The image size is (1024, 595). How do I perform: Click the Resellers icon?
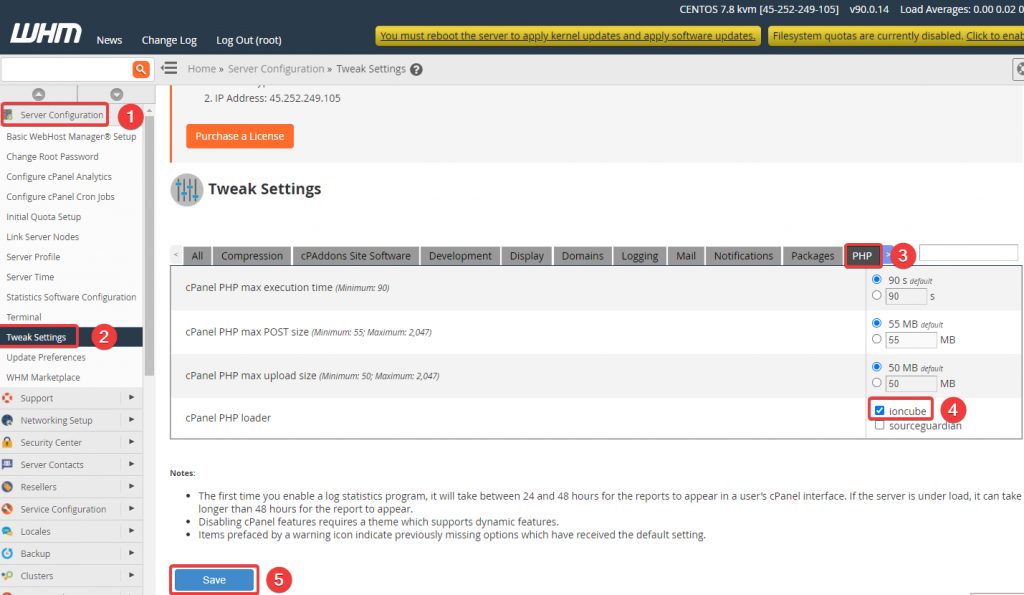point(7,487)
